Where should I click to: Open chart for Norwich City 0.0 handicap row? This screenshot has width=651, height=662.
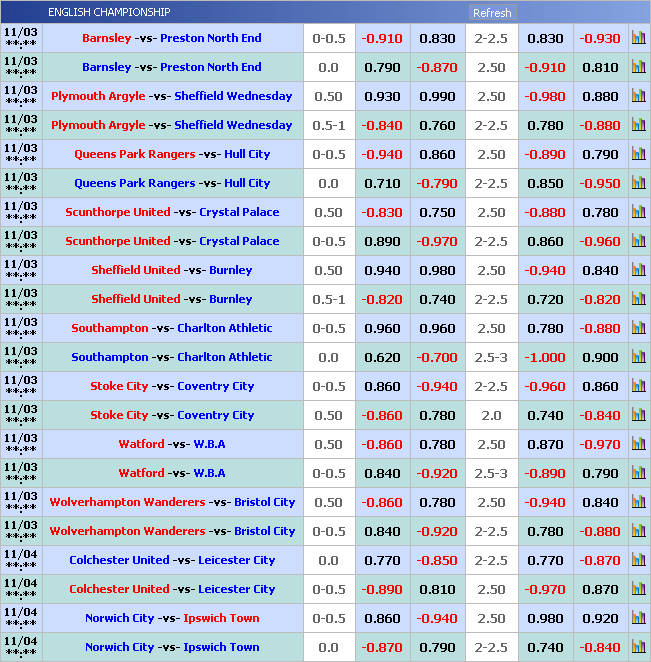pos(638,648)
